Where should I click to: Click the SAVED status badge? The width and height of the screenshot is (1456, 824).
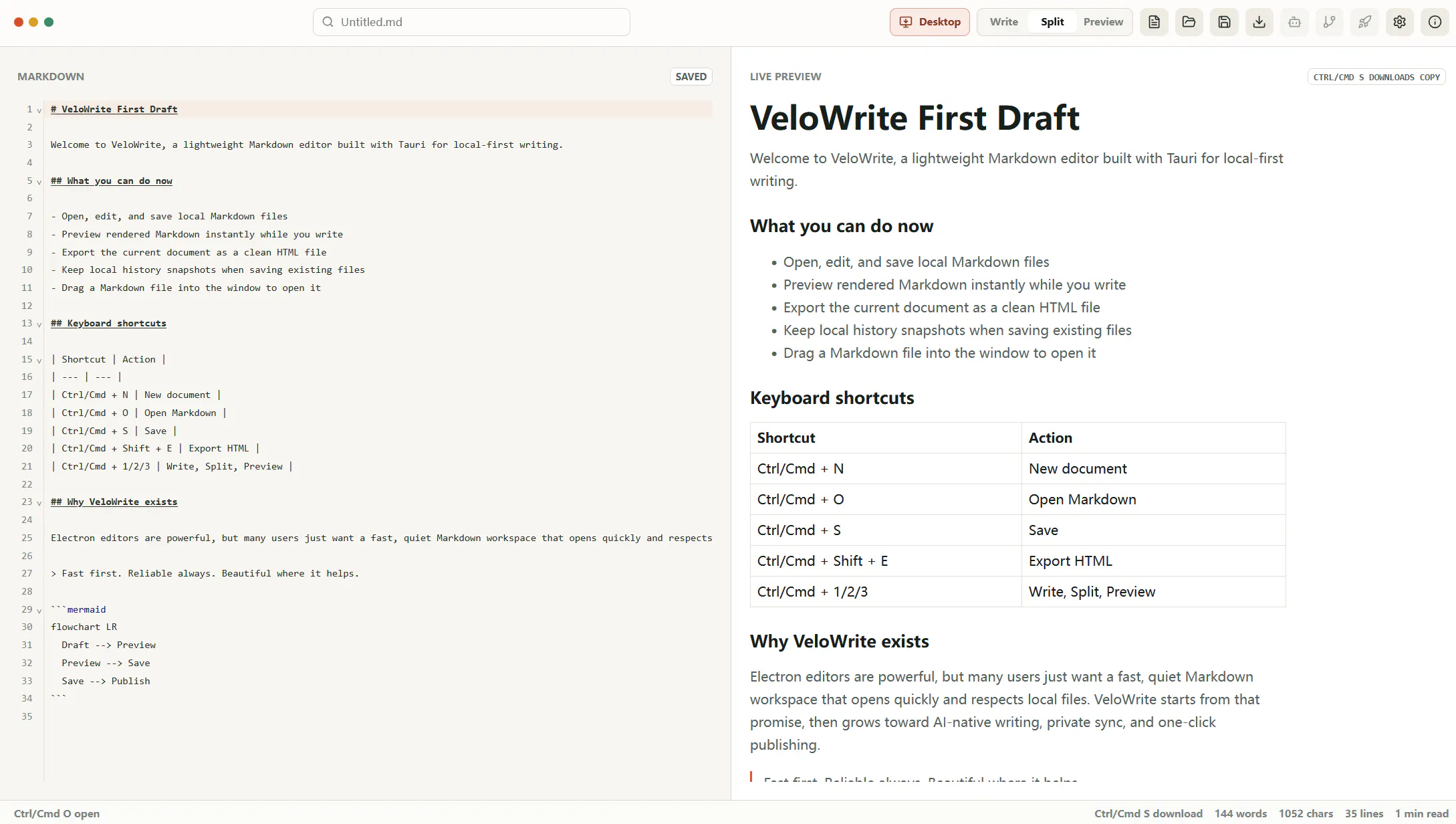click(x=691, y=76)
